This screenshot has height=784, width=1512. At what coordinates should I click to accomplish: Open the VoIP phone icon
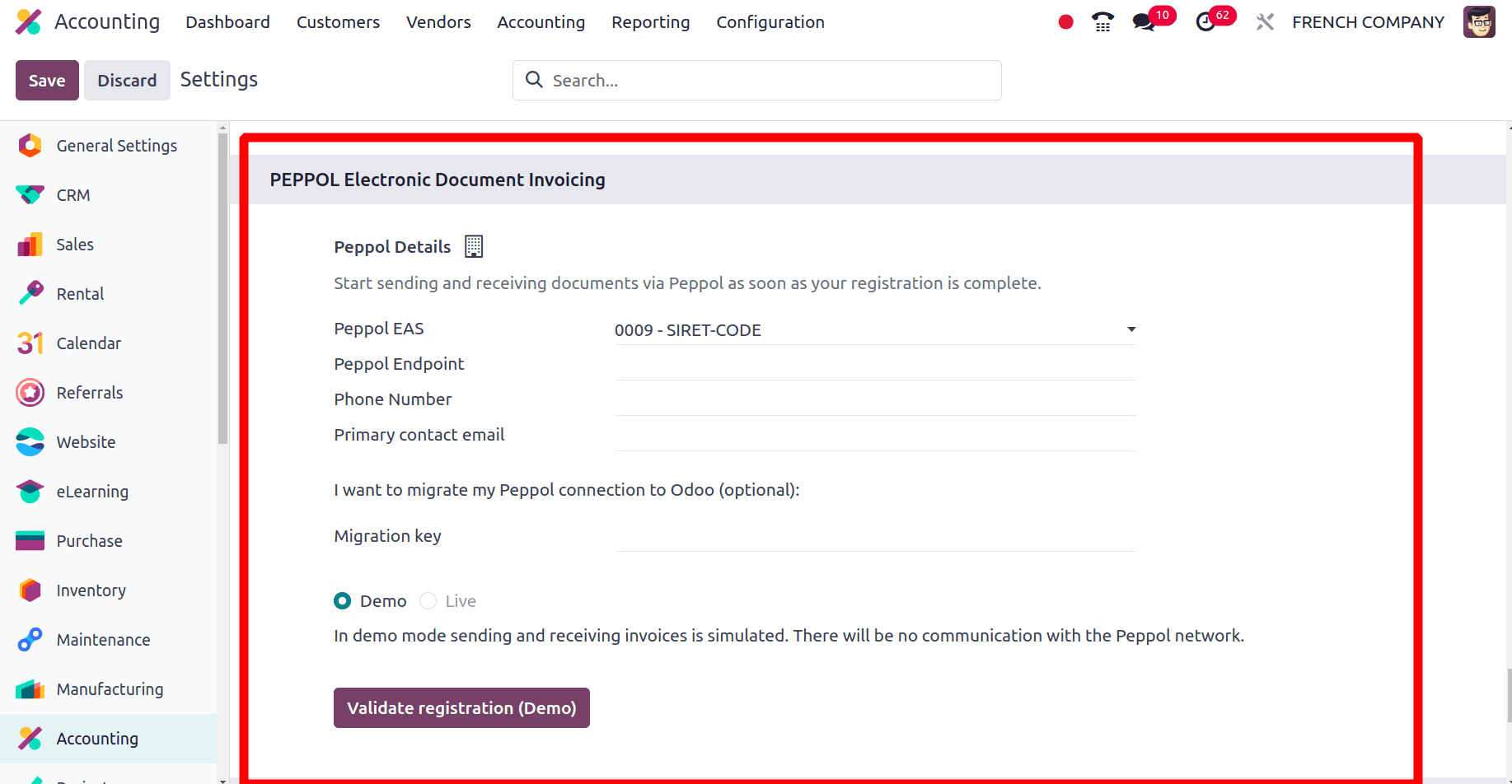click(1102, 22)
